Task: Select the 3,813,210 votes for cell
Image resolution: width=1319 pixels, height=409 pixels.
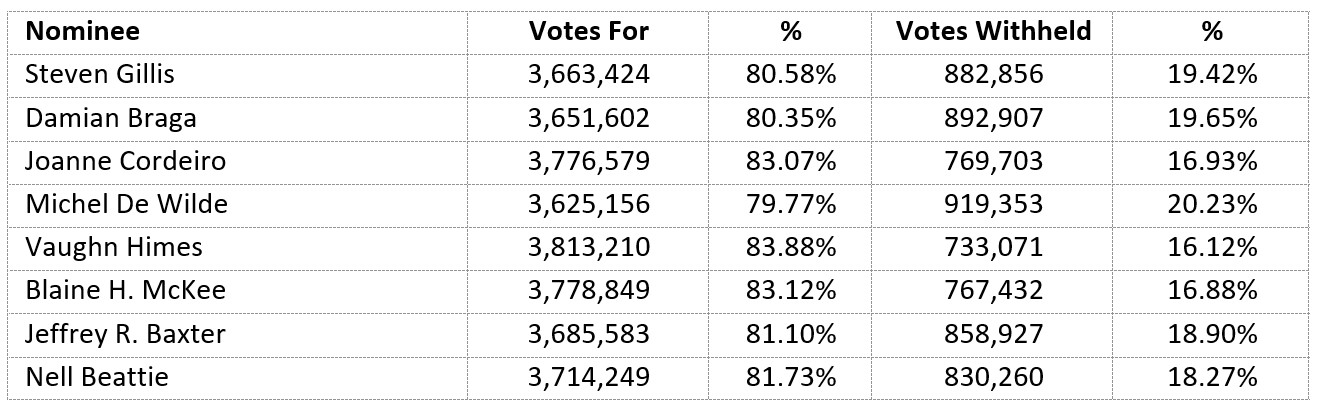Action: pos(589,247)
